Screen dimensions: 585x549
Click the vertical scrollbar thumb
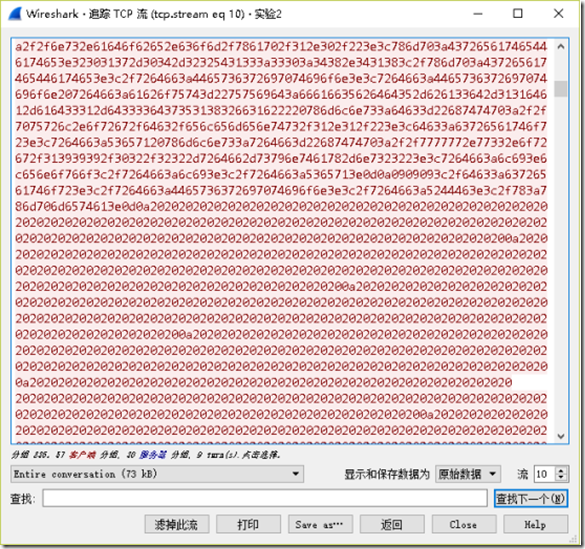pos(561,89)
